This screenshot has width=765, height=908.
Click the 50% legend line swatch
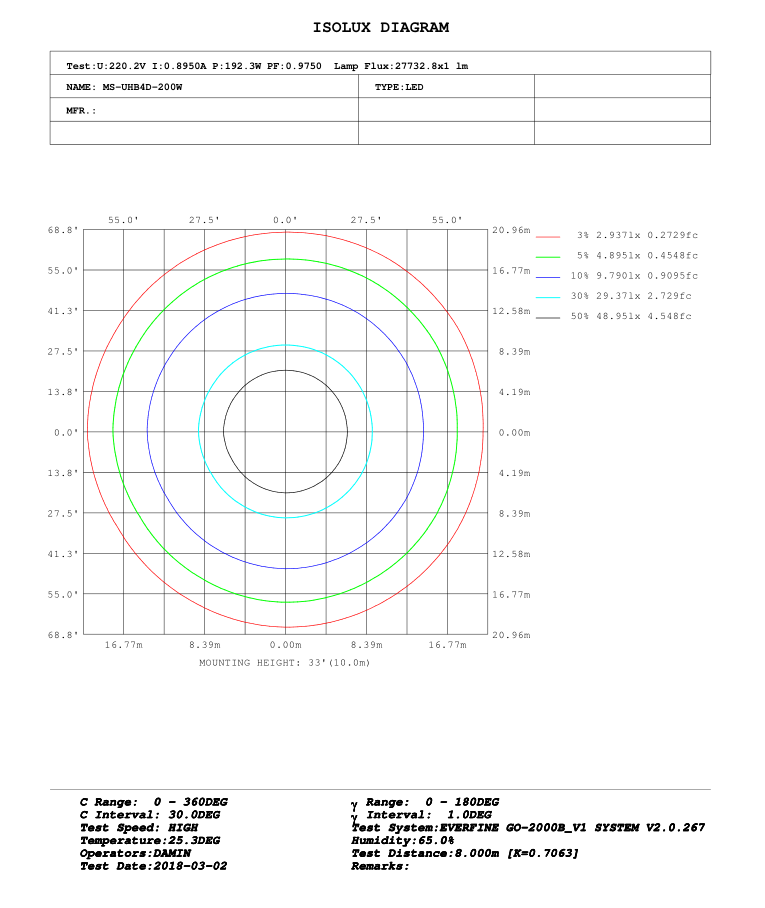[548, 317]
